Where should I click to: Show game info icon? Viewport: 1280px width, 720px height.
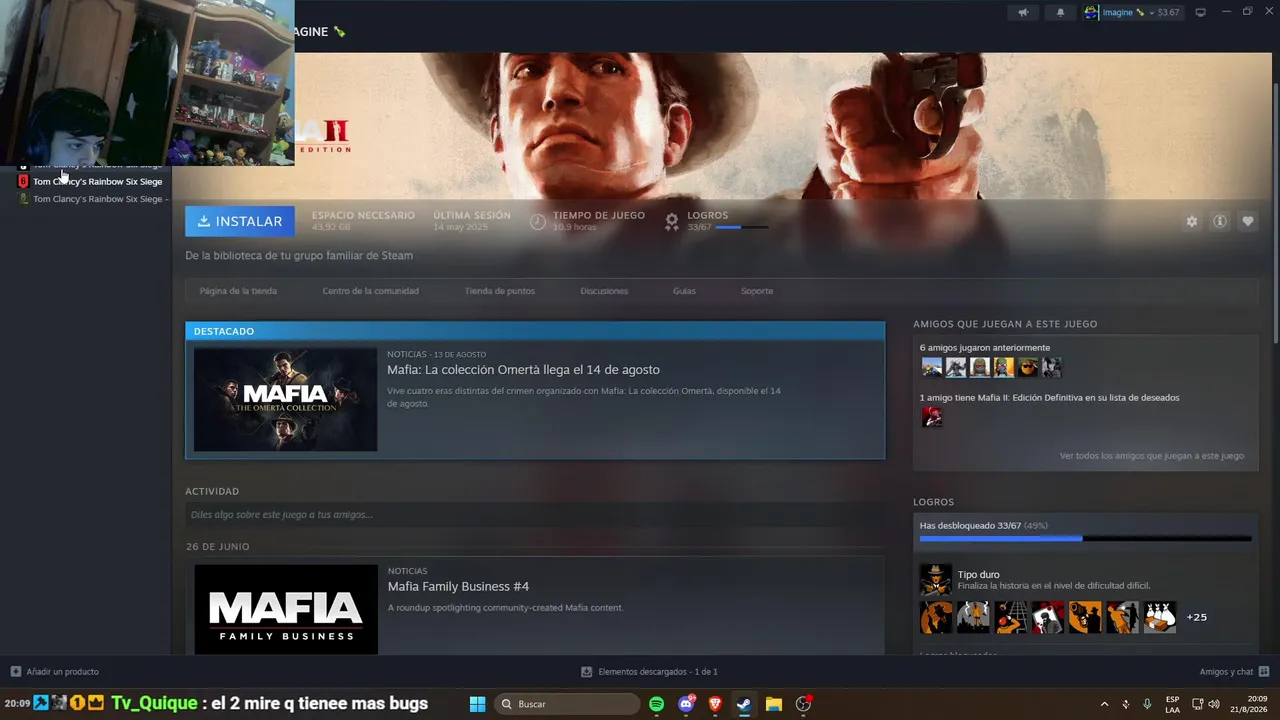click(1220, 221)
